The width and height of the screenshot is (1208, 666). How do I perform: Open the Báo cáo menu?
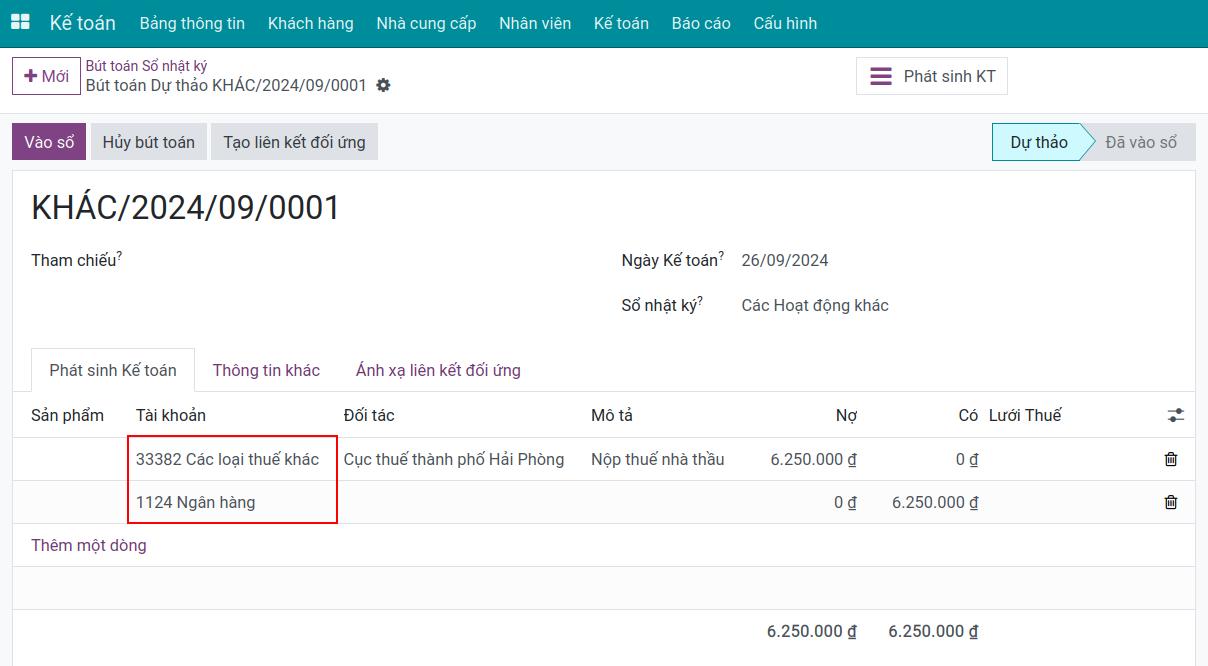click(x=701, y=23)
